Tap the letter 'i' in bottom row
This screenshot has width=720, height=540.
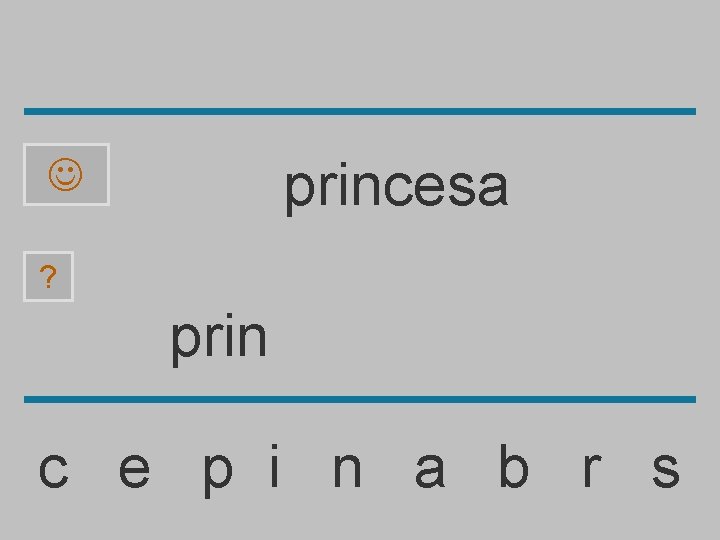(275, 465)
